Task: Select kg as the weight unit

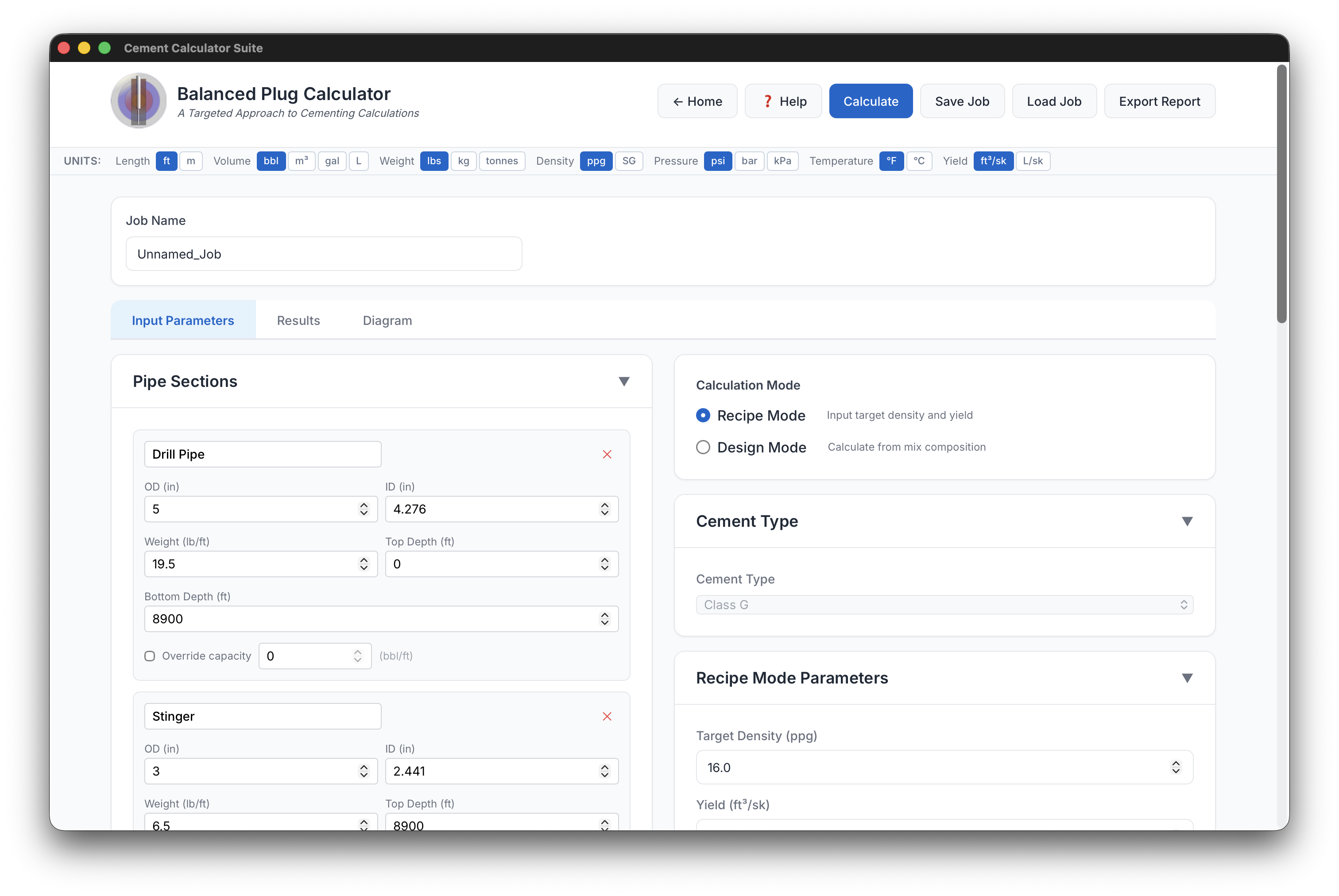Action: pyautogui.click(x=464, y=161)
